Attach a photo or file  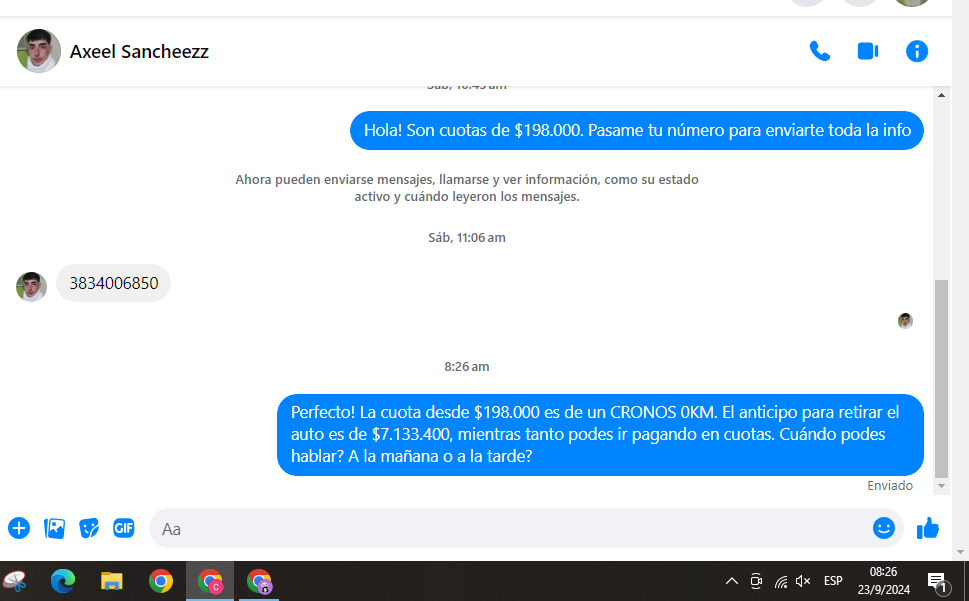pos(54,528)
